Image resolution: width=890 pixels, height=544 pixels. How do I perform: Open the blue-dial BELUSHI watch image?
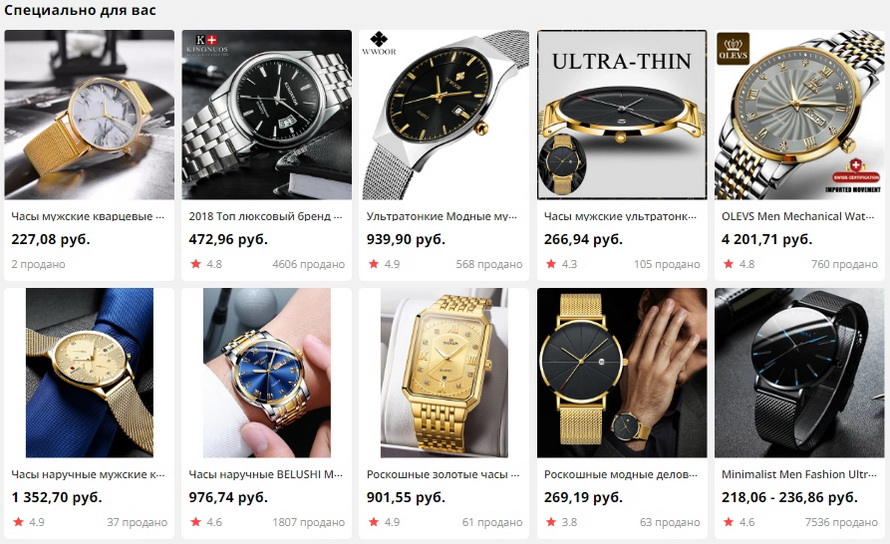[267, 373]
